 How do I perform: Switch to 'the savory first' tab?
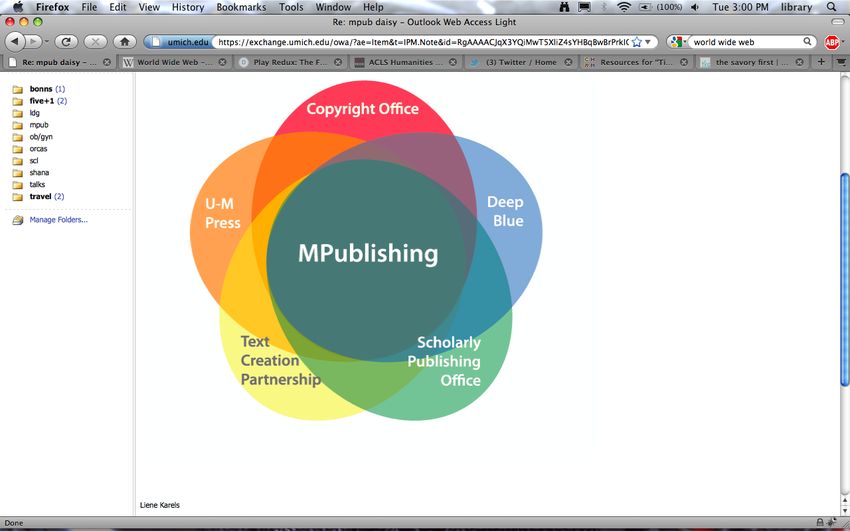(752, 62)
